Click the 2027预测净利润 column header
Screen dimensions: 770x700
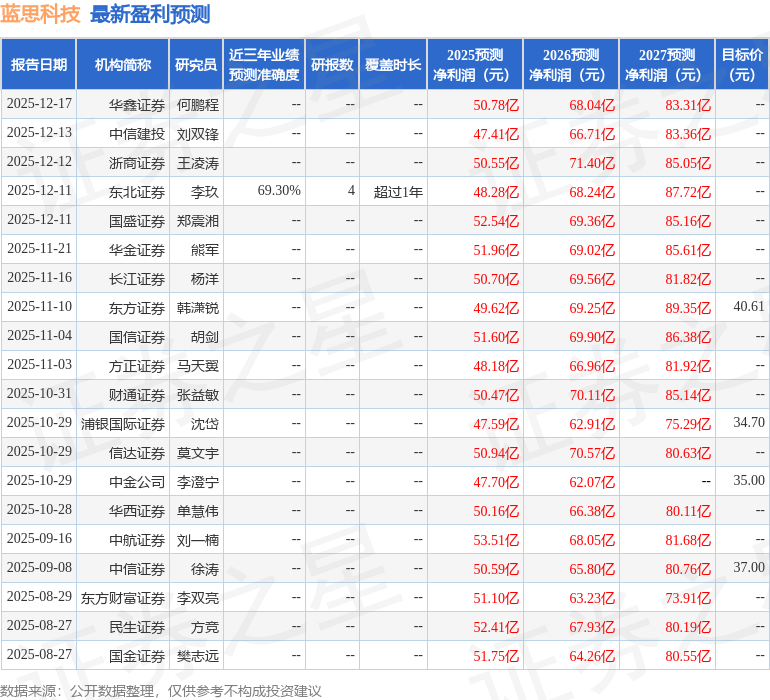coord(667,65)
